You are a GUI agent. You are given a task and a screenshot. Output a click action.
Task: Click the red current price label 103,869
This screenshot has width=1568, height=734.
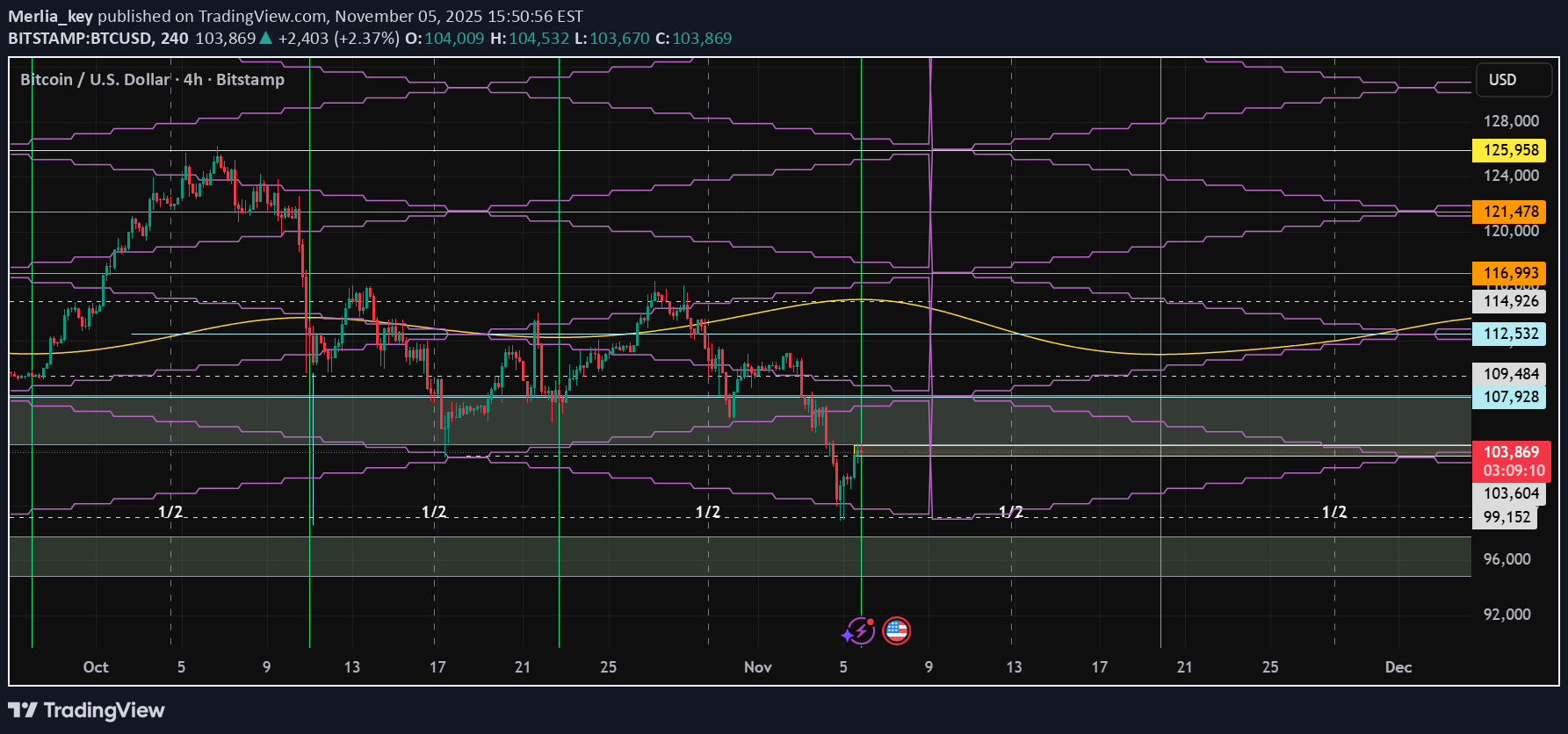point(1510,452)
